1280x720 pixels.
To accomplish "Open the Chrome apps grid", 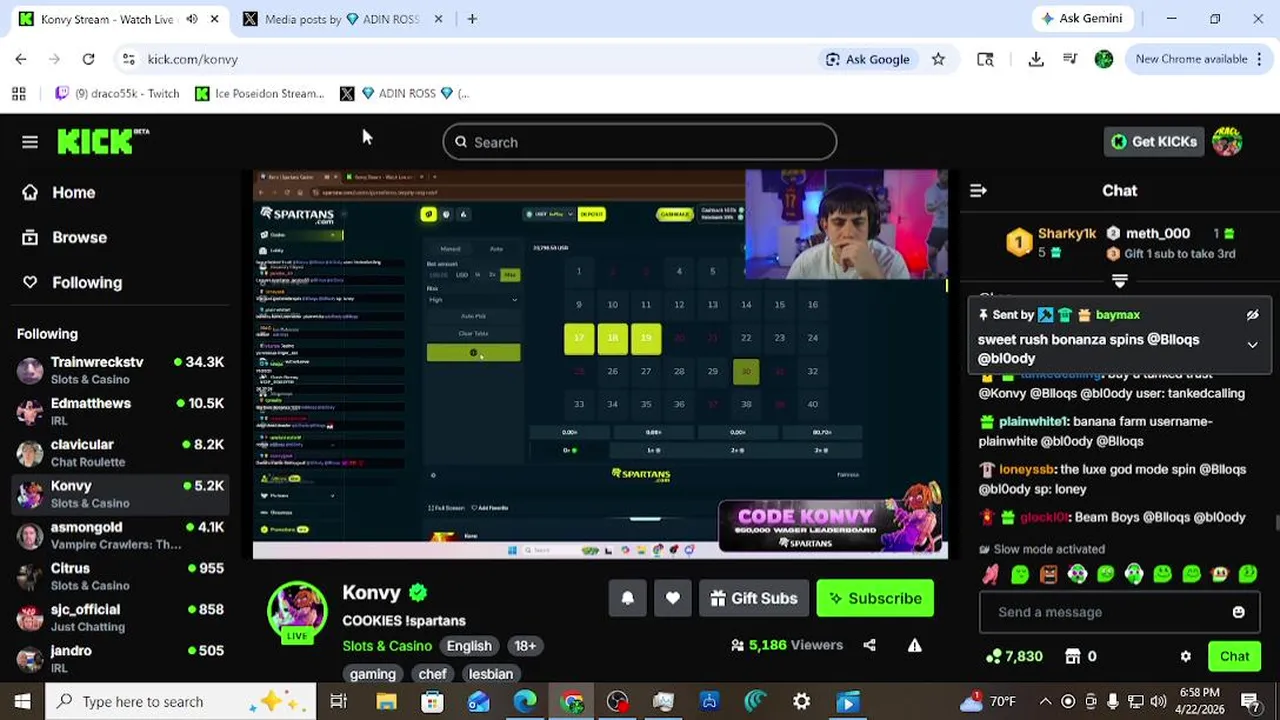I will (x=19, y=93).
